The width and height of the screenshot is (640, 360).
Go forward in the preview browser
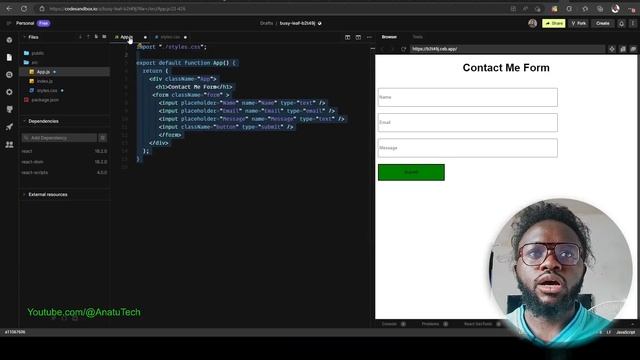[393, 49]
